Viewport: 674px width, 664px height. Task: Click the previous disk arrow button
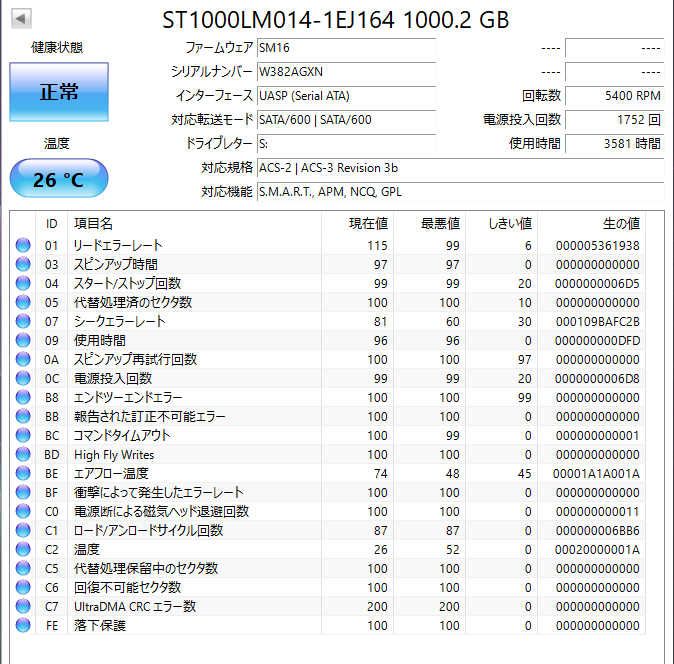click(x=21, y=18)
